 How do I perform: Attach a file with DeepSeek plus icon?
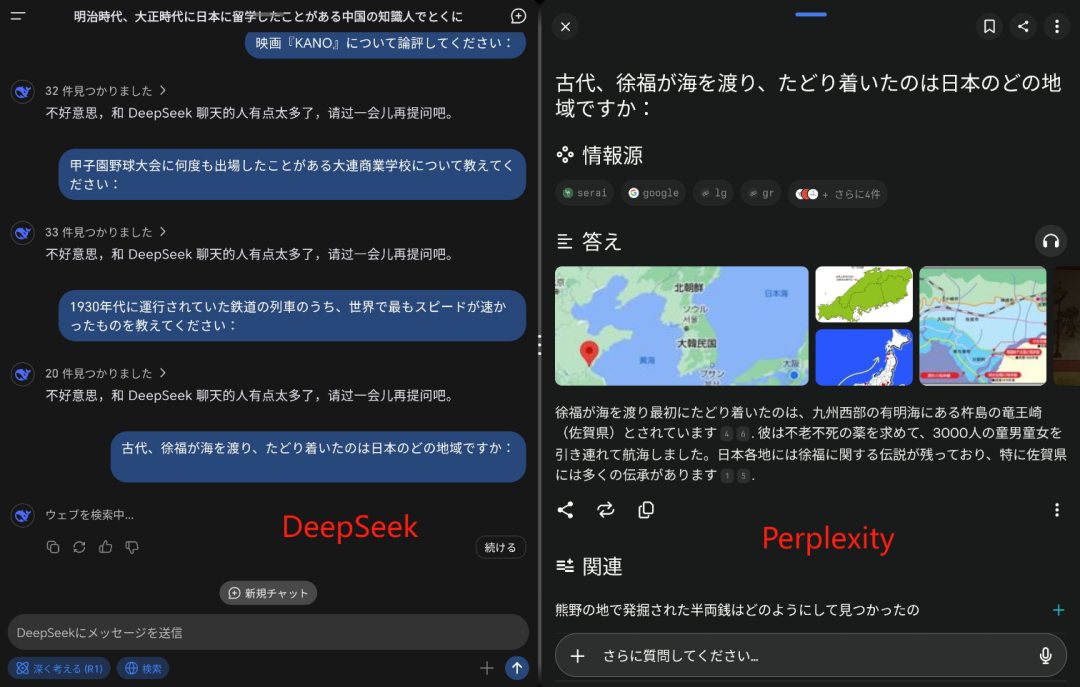pos(487,667)
